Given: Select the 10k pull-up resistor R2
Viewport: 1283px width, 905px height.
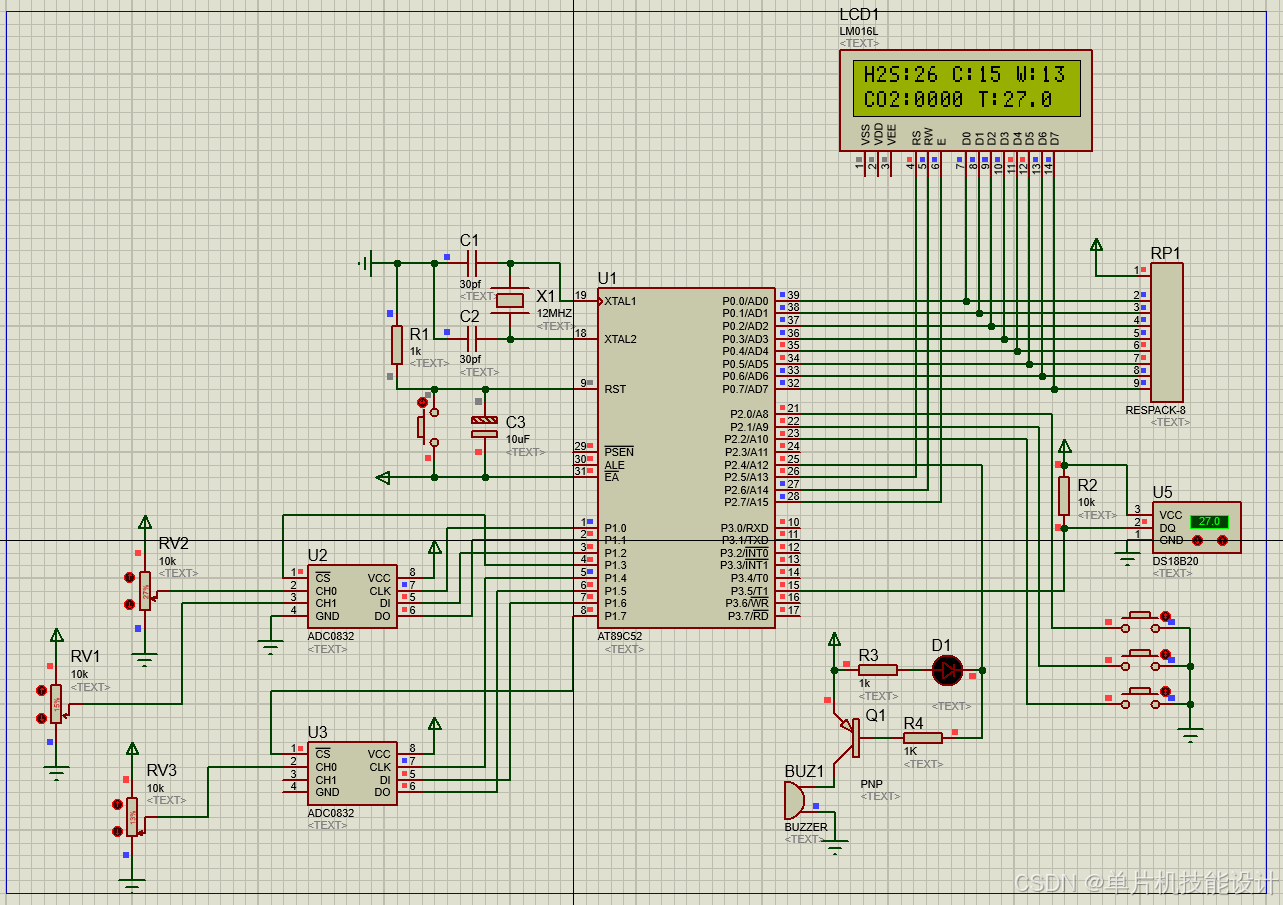Looking at the screenshot, I should pyautogui.click(x=1064, y=495).
